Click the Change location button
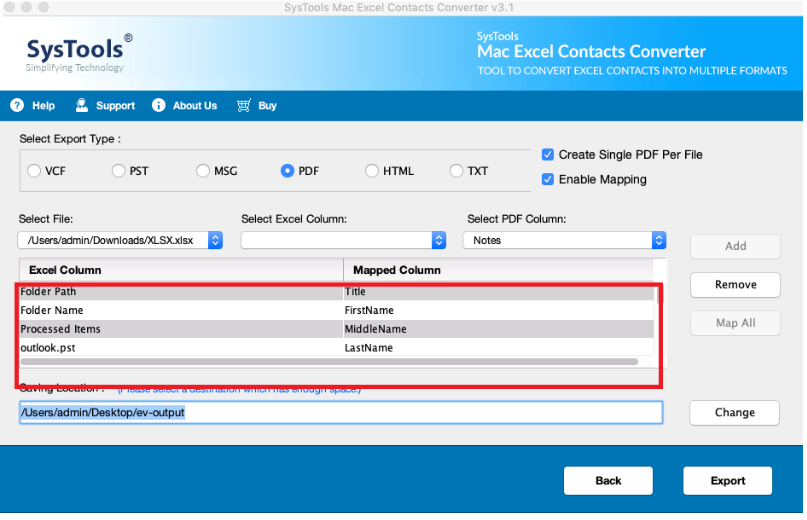Image resolution: width=807 pixels, height=520 pixels. click(x=735, y=413)
